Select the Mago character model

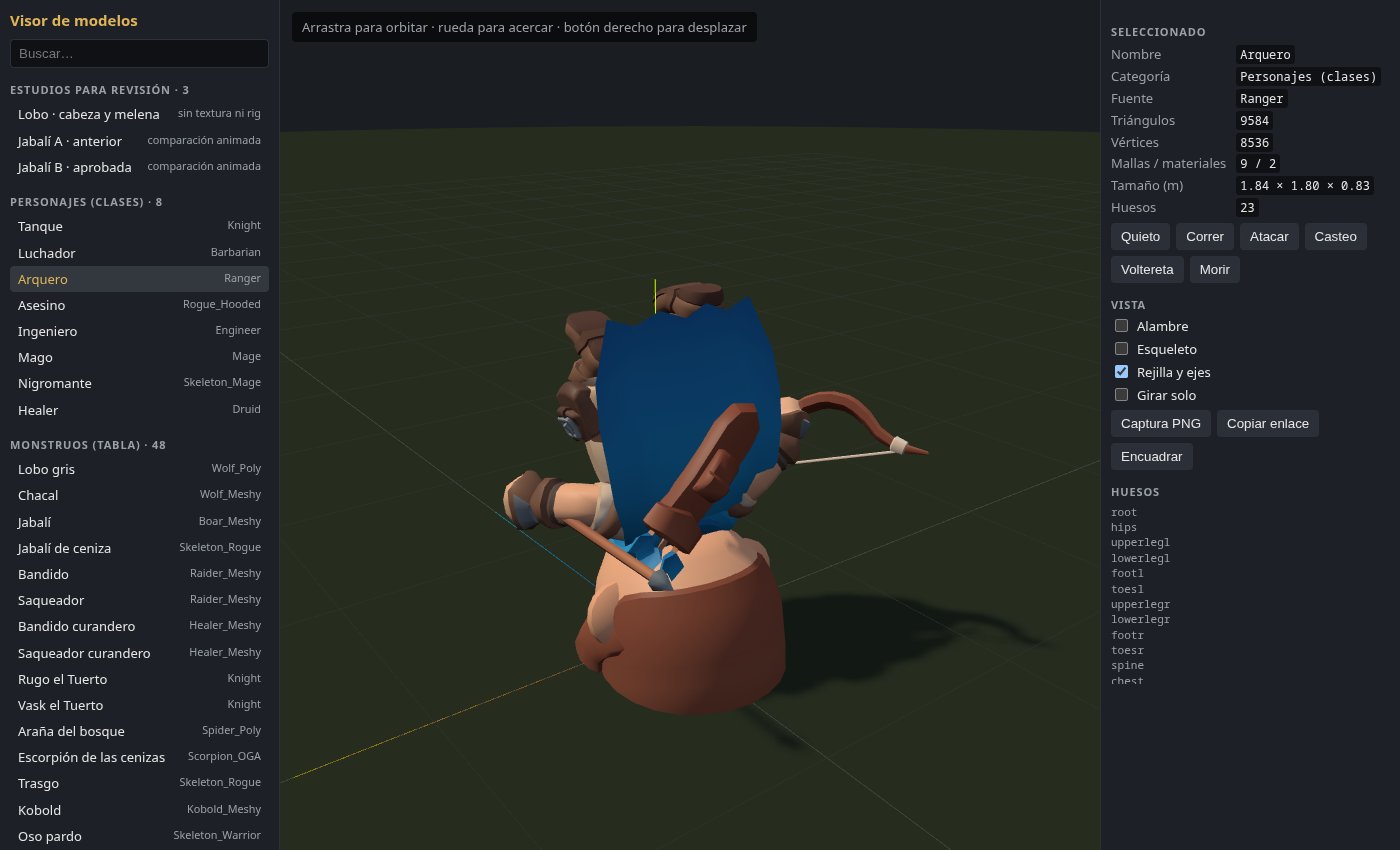pyautogui.click(x=139, y=357)
